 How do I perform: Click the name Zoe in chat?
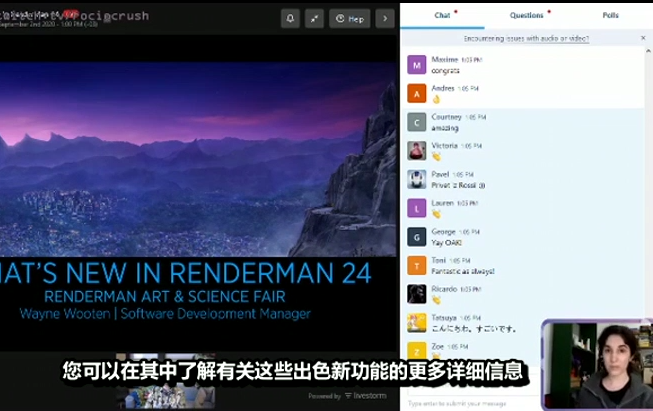point(437,346)
